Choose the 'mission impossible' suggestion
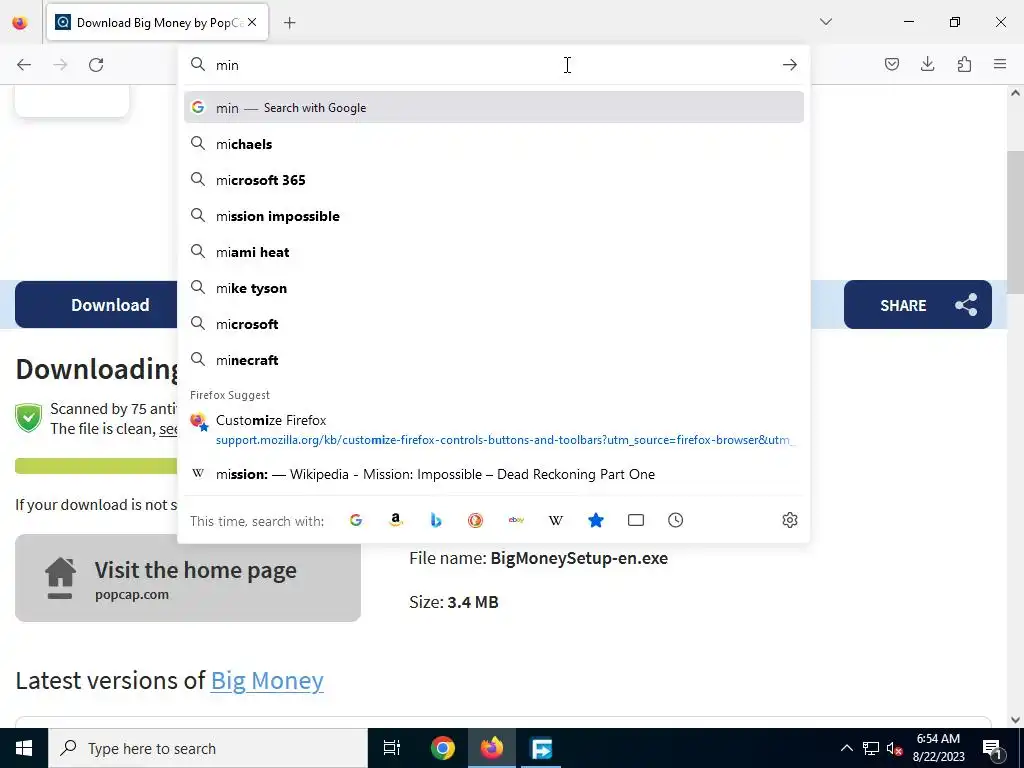The image size is (1024, 768). (x=494, y=216)
